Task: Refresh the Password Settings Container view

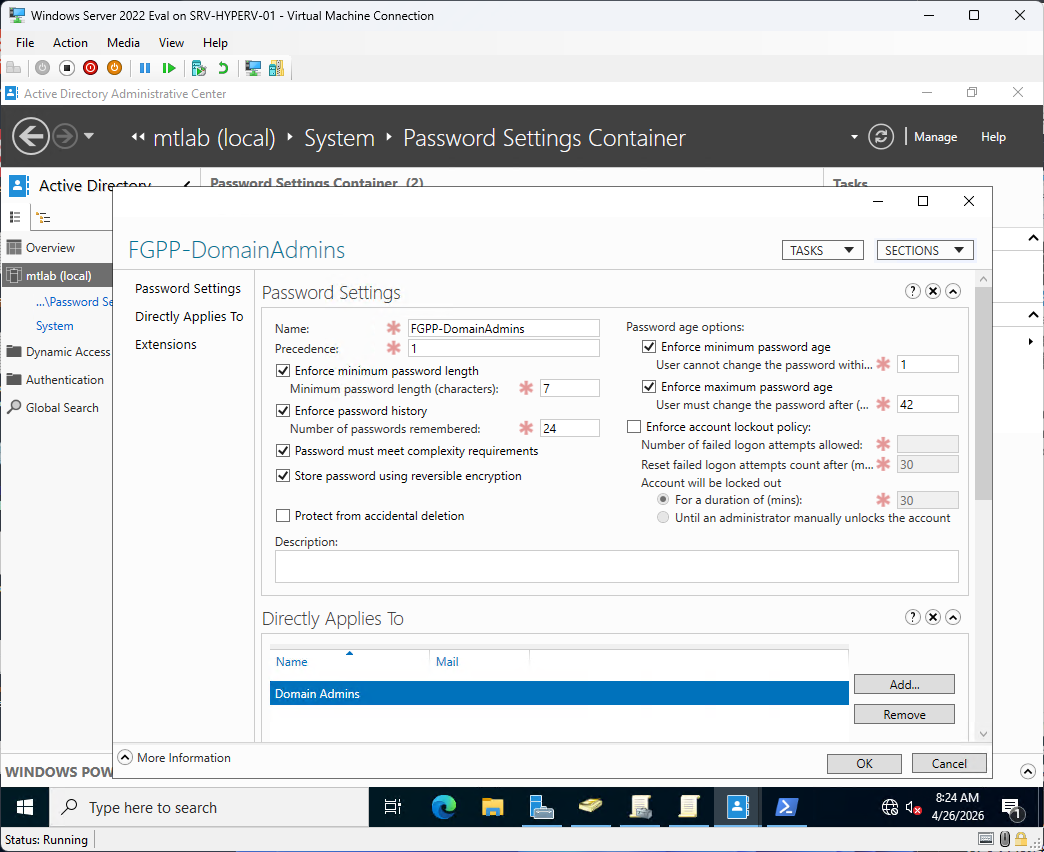Action: (881, 137)
